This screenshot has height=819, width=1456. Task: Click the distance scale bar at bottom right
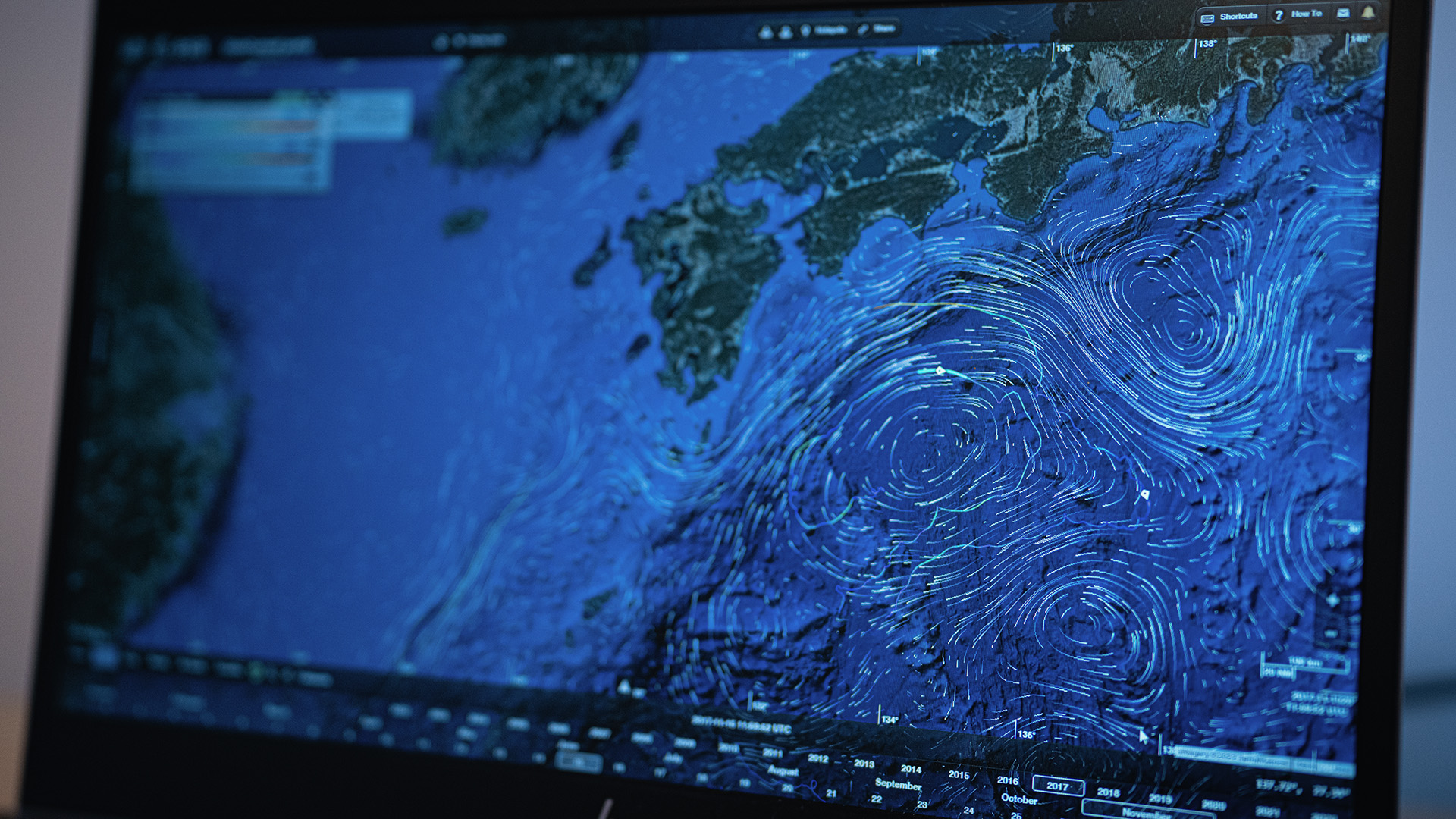pyautogui.click(x=1304, y=667)
